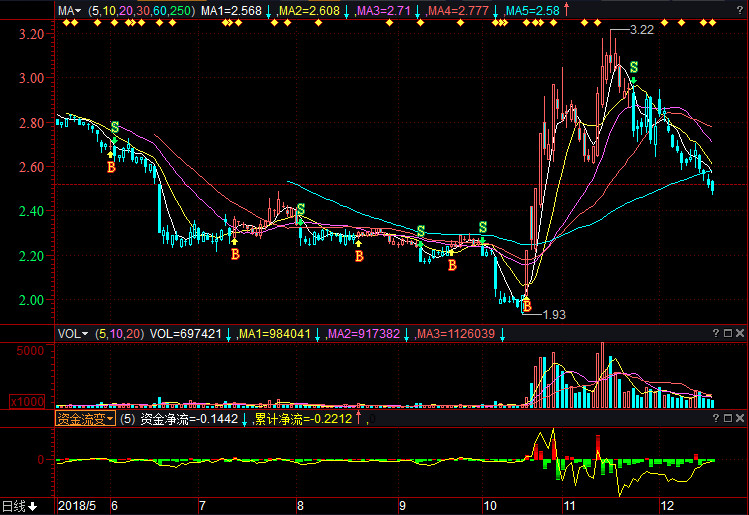Click the B buy marker in July
This screenshot has width=749, height=515.
pyautogui.click(x=235, y=255)
